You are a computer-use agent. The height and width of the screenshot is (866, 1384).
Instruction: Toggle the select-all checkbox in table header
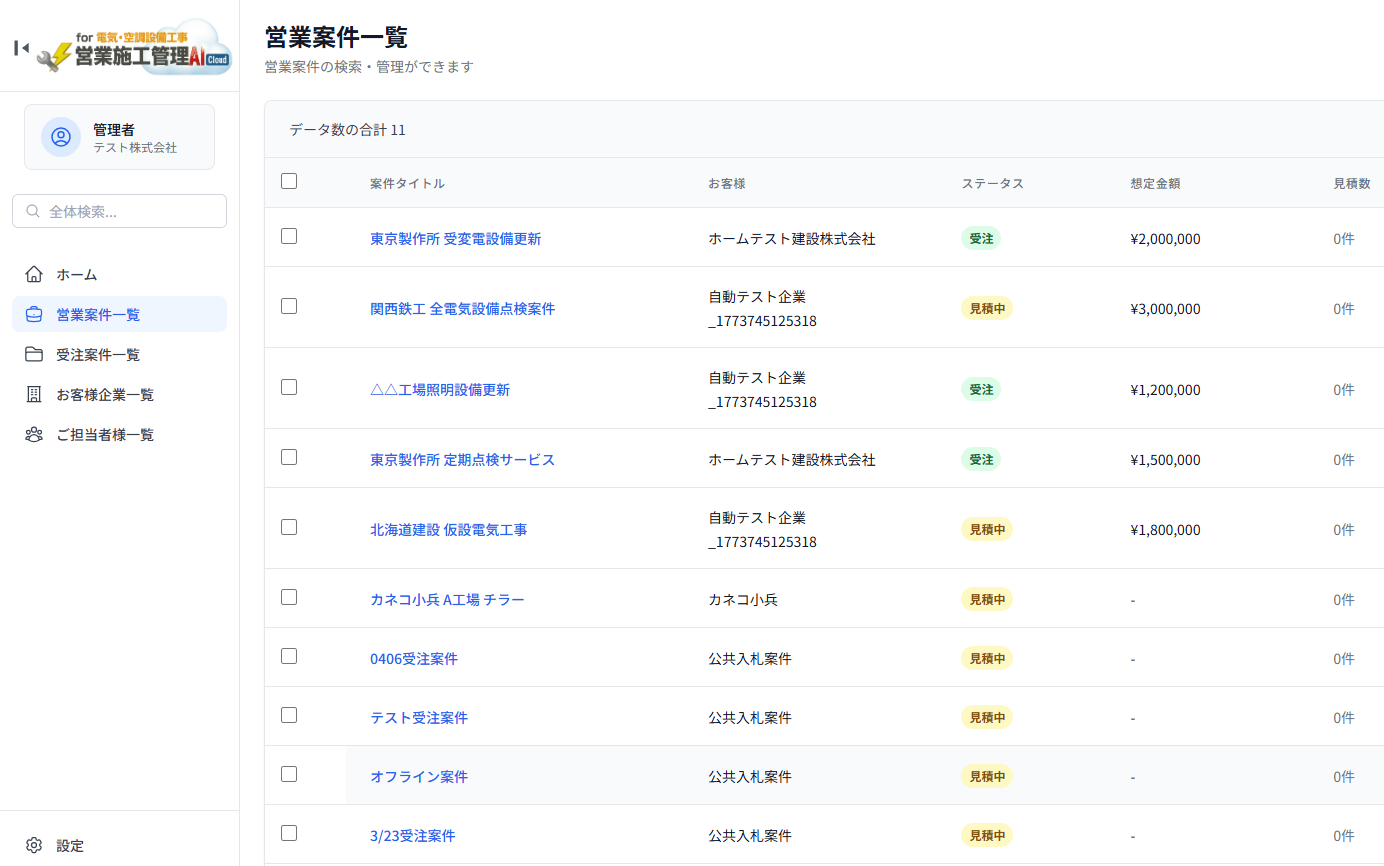289,181
